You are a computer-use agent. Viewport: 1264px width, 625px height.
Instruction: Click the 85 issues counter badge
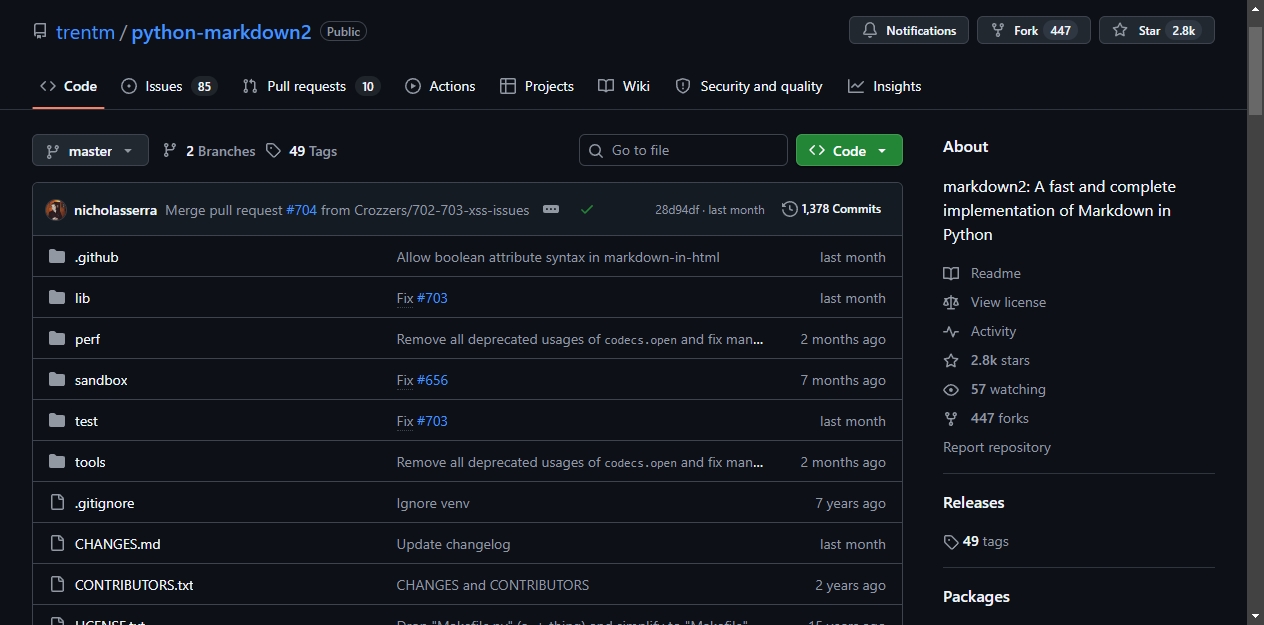point(204,86)
